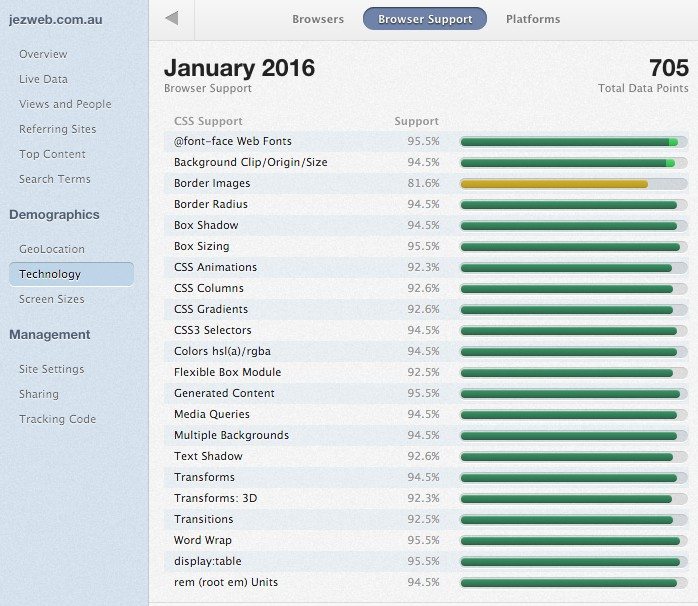Open the Platforms tab

pos(533,19)
